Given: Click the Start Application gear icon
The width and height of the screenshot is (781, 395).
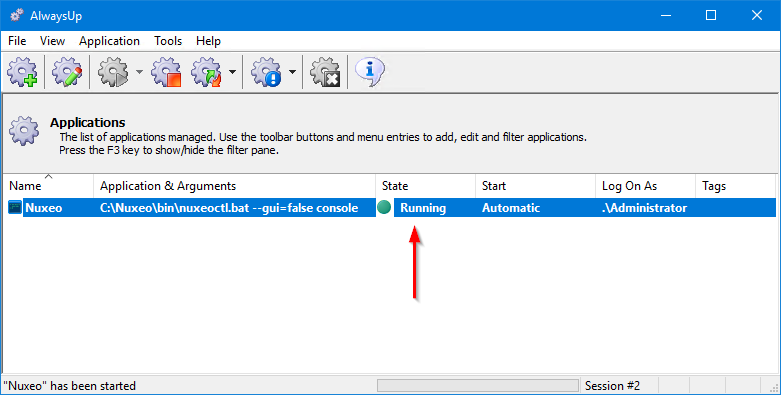Looking at the screenshot, I should pyautogui.click(x=113, y=73).
